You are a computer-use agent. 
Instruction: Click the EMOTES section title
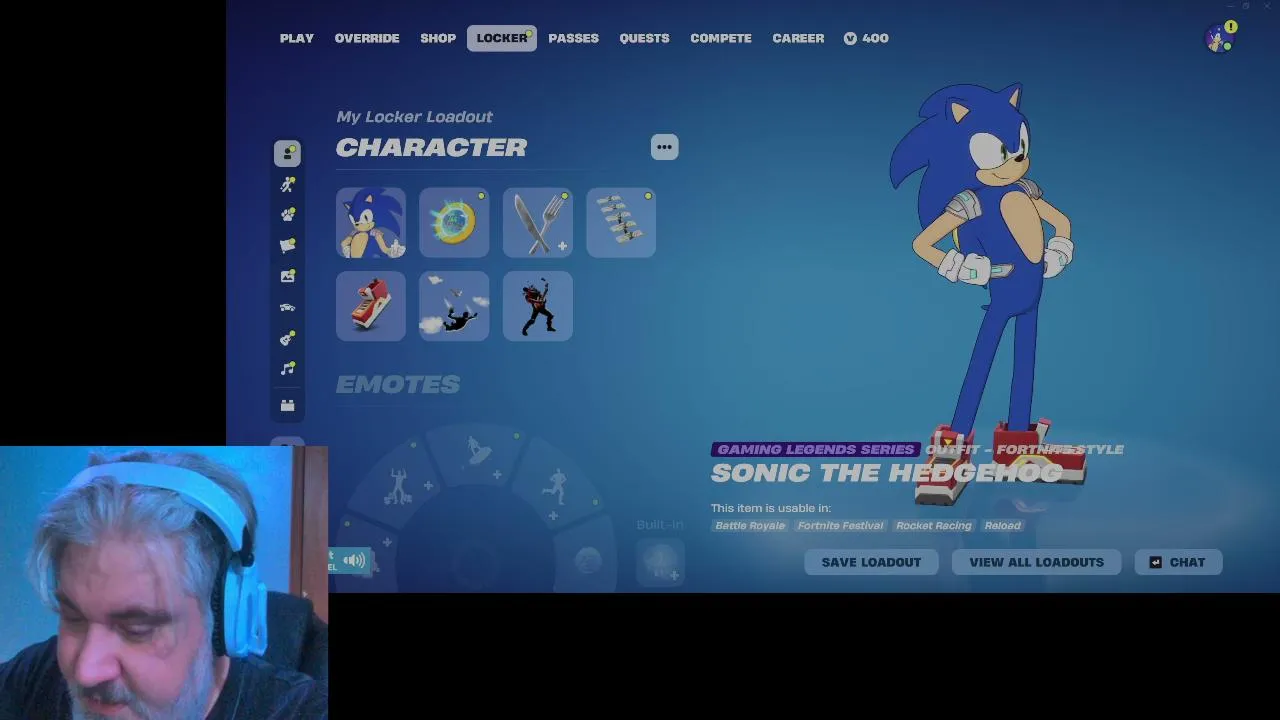pyautogui.click(x=398, y=384)
